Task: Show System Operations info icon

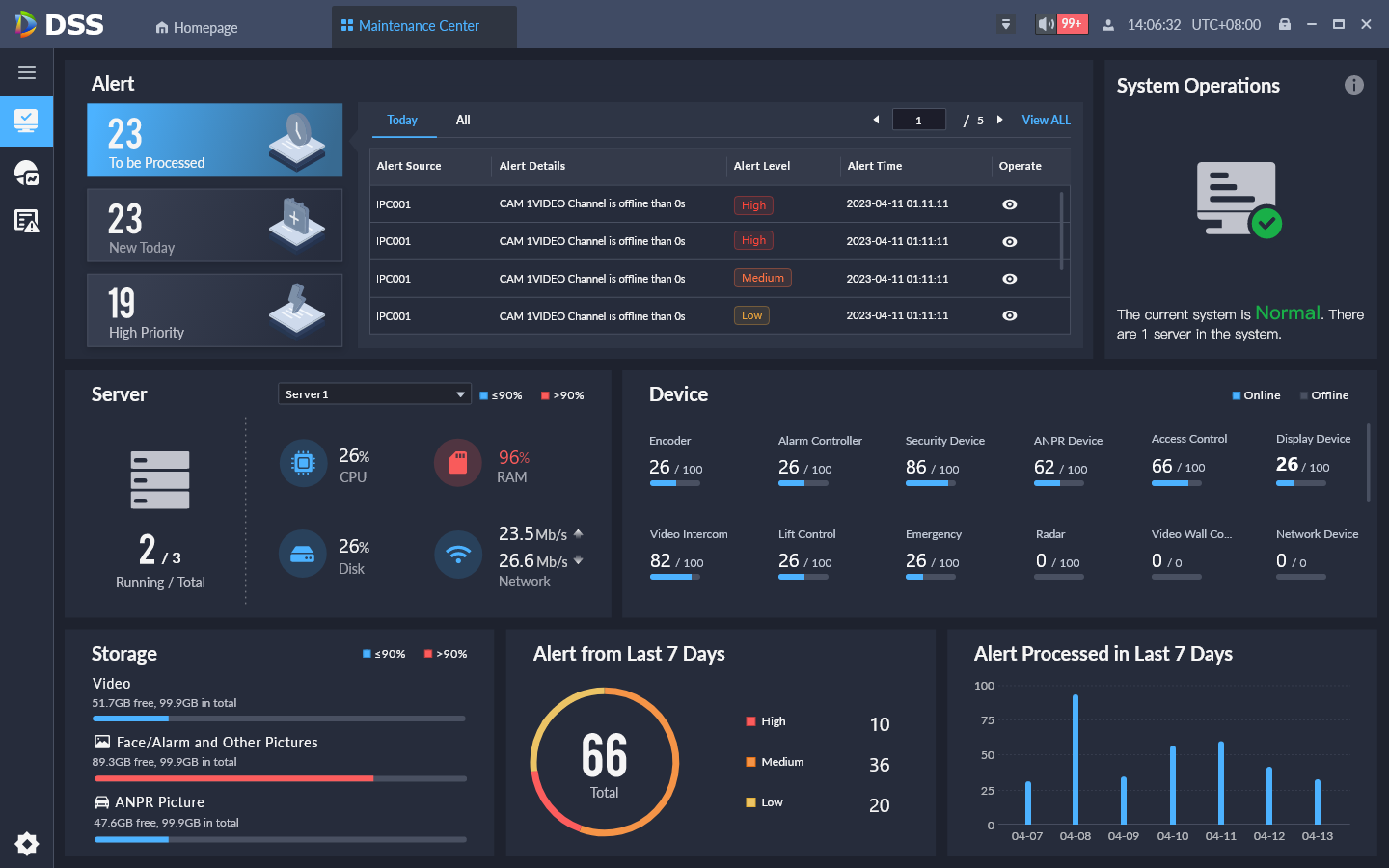Action: point(1354,85)
